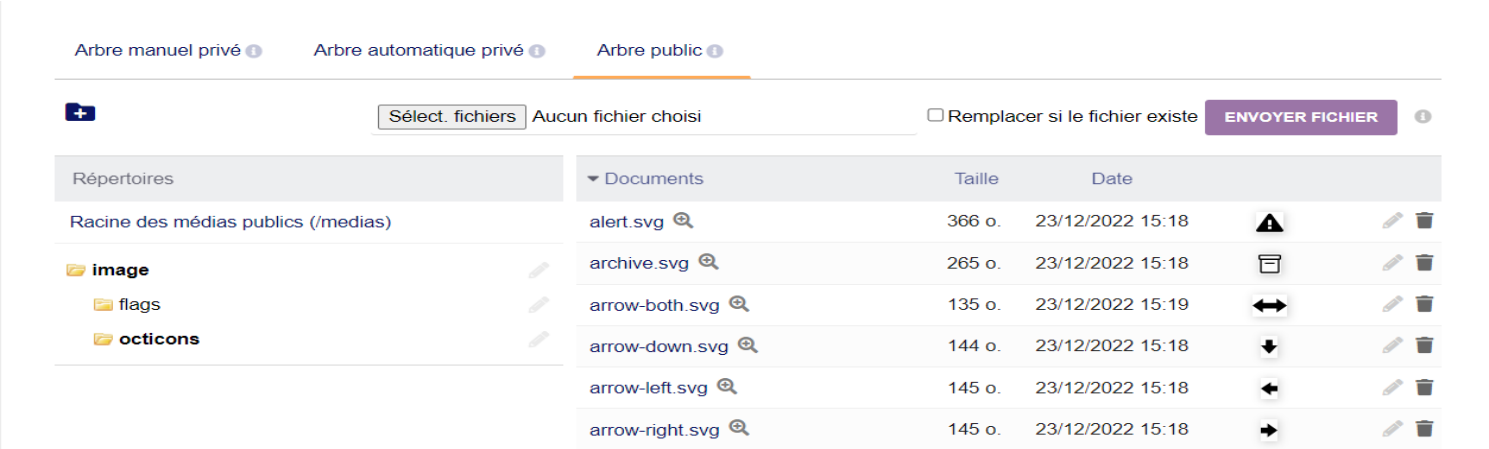
Task: Click Sélect. fichiers button
Action: tap(452, 116)
